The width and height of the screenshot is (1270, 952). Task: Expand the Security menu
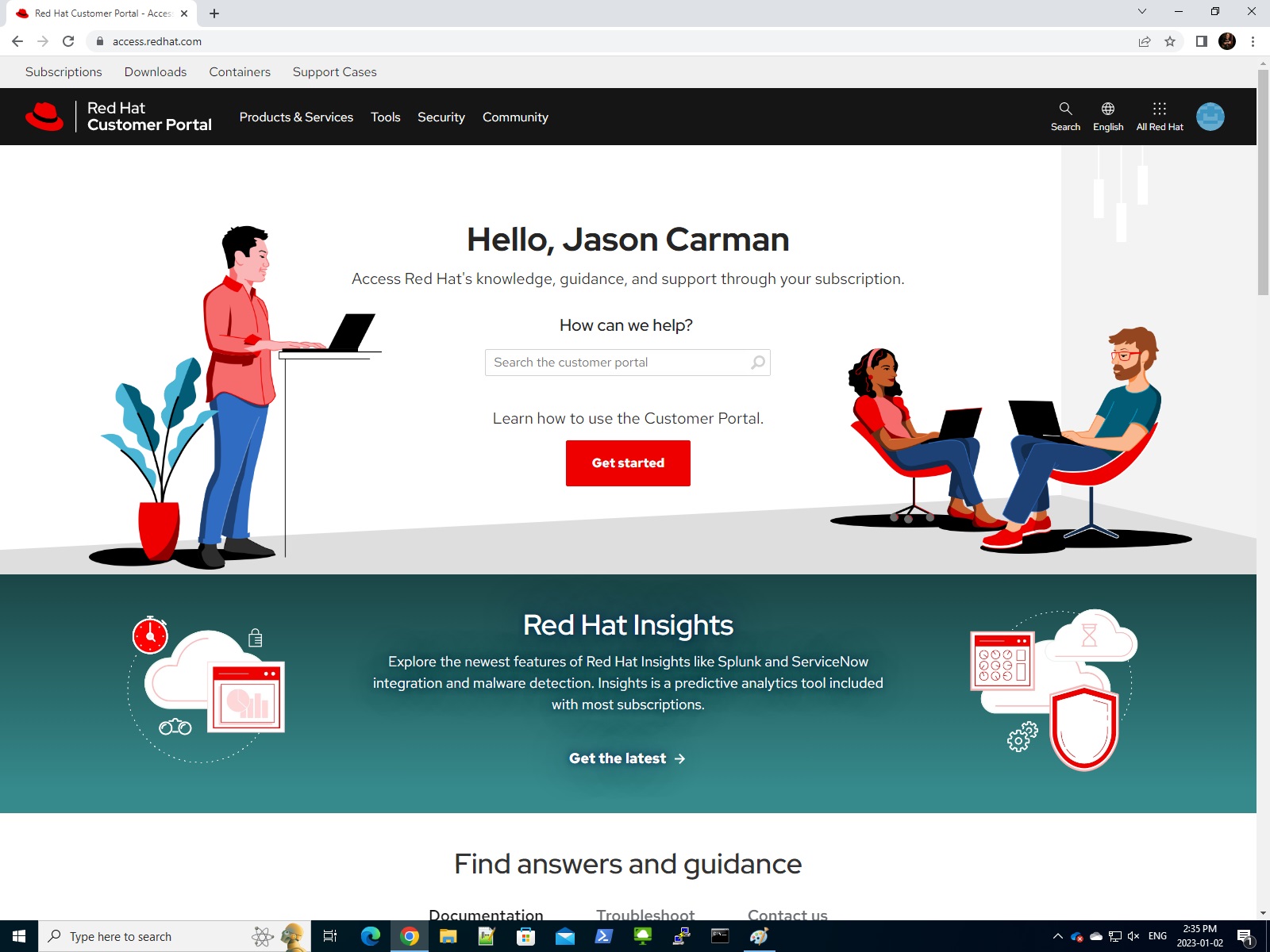coord(441,117)
